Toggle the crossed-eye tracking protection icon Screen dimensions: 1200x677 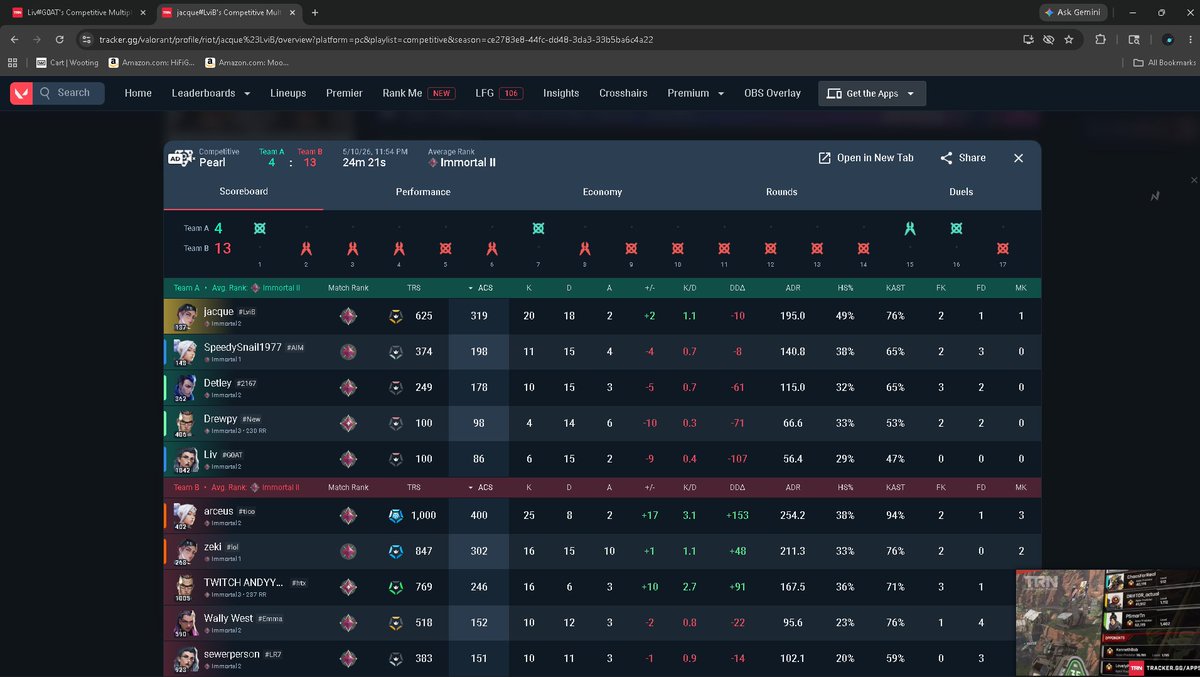(1048, 39)
